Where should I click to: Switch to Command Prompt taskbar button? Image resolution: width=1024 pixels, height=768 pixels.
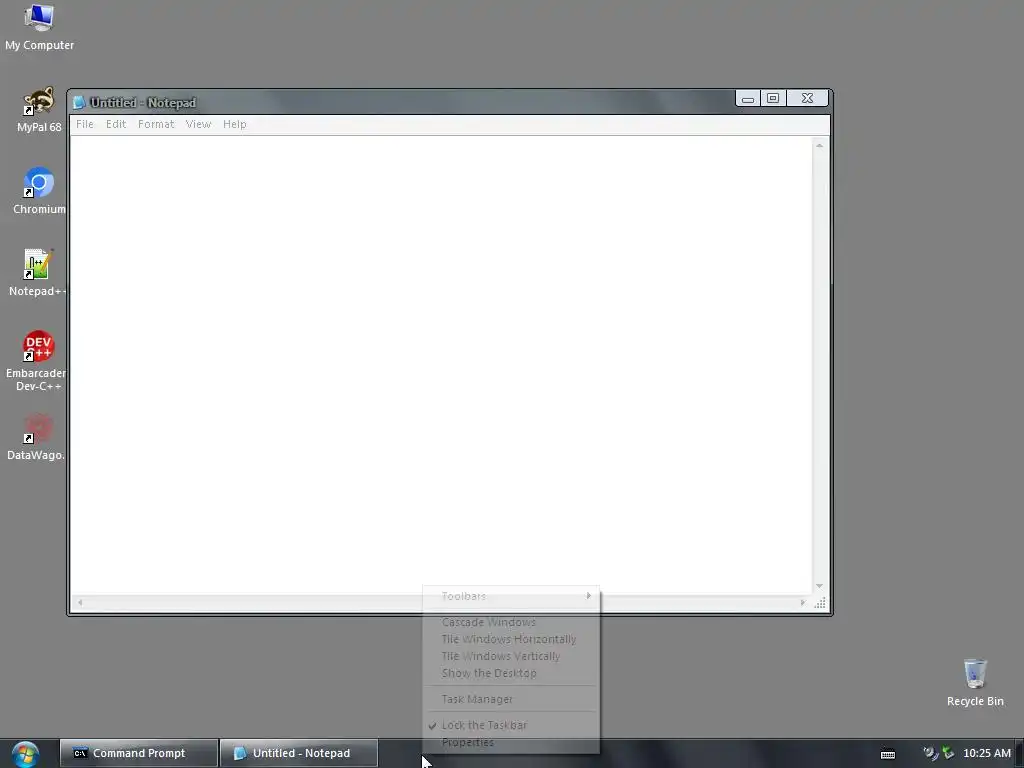[x=138, y=753]
